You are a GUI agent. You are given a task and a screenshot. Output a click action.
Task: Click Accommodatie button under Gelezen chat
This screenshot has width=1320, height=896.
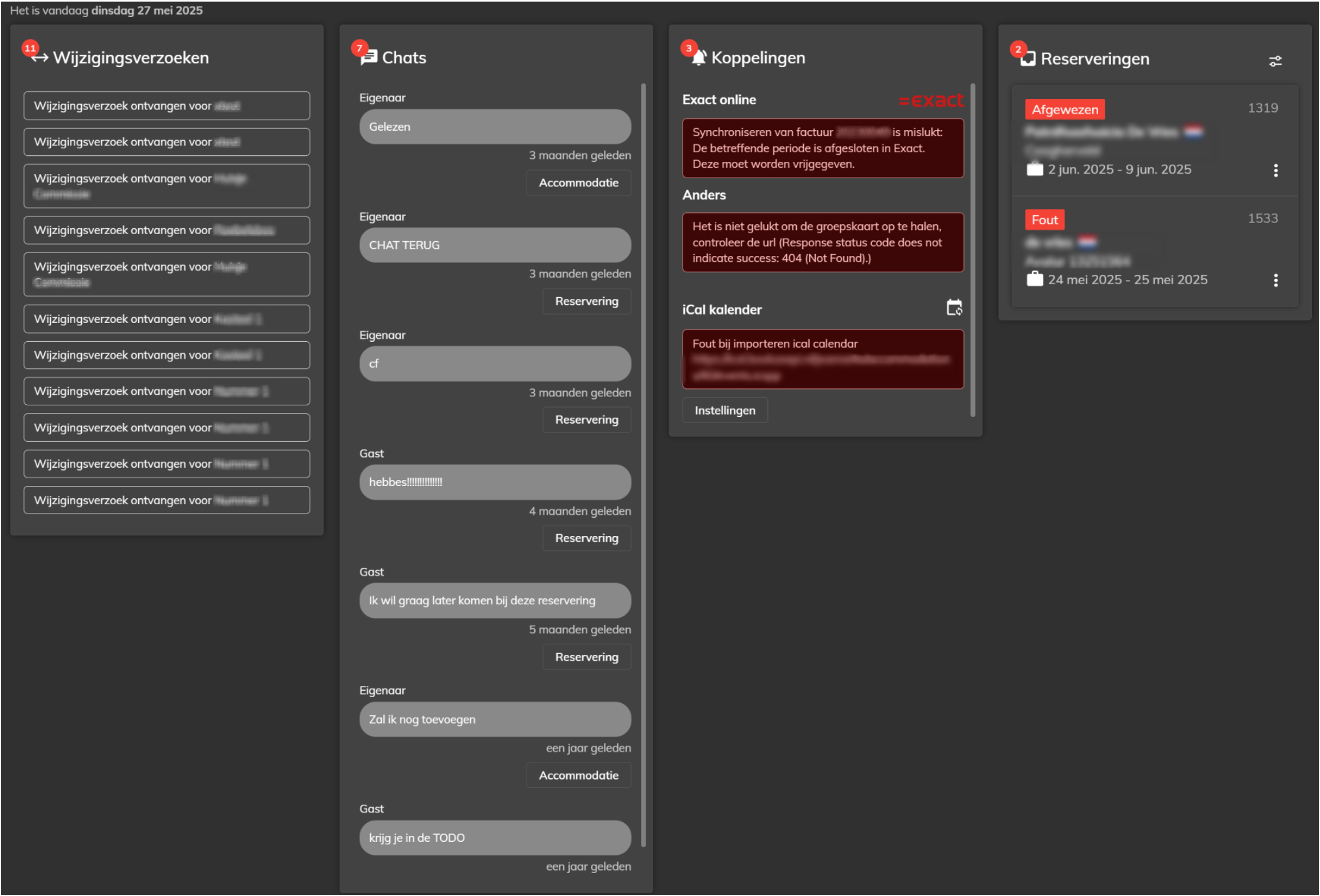578,183
